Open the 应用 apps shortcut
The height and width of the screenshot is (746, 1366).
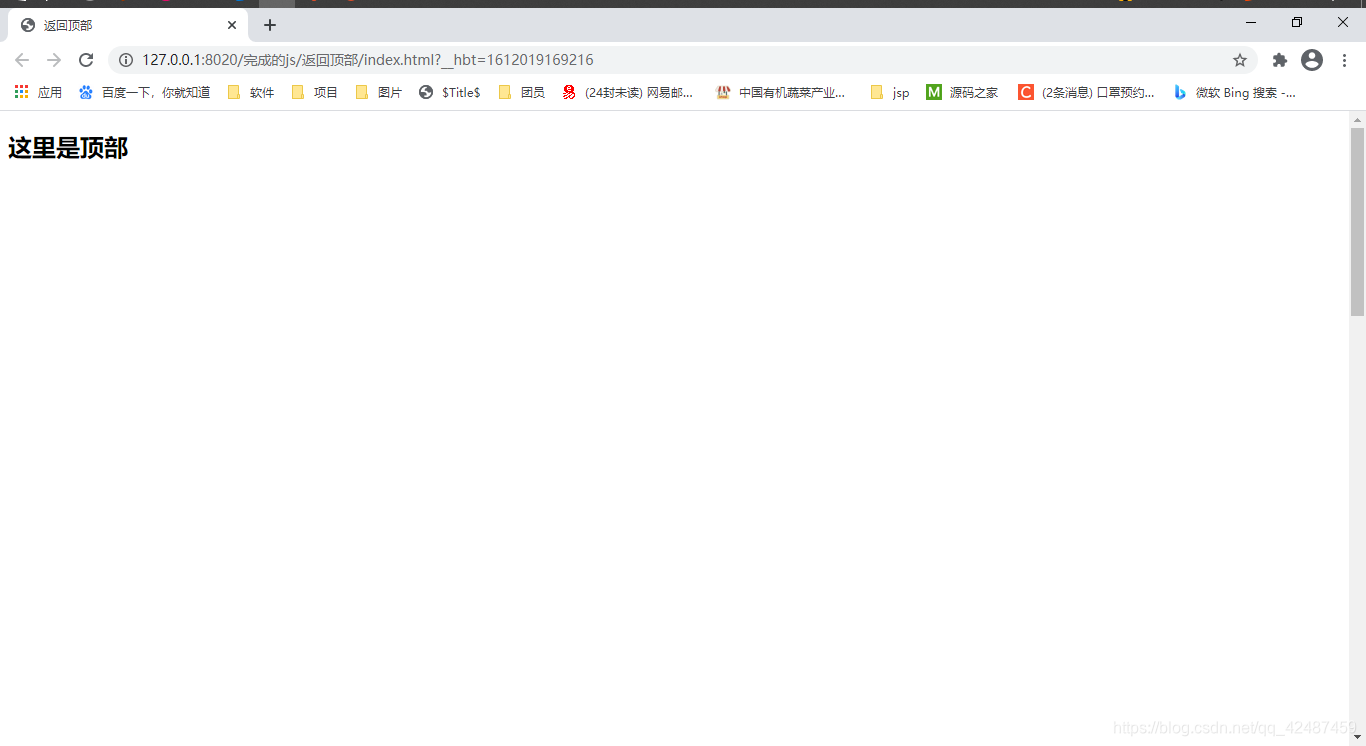(38, 92)
